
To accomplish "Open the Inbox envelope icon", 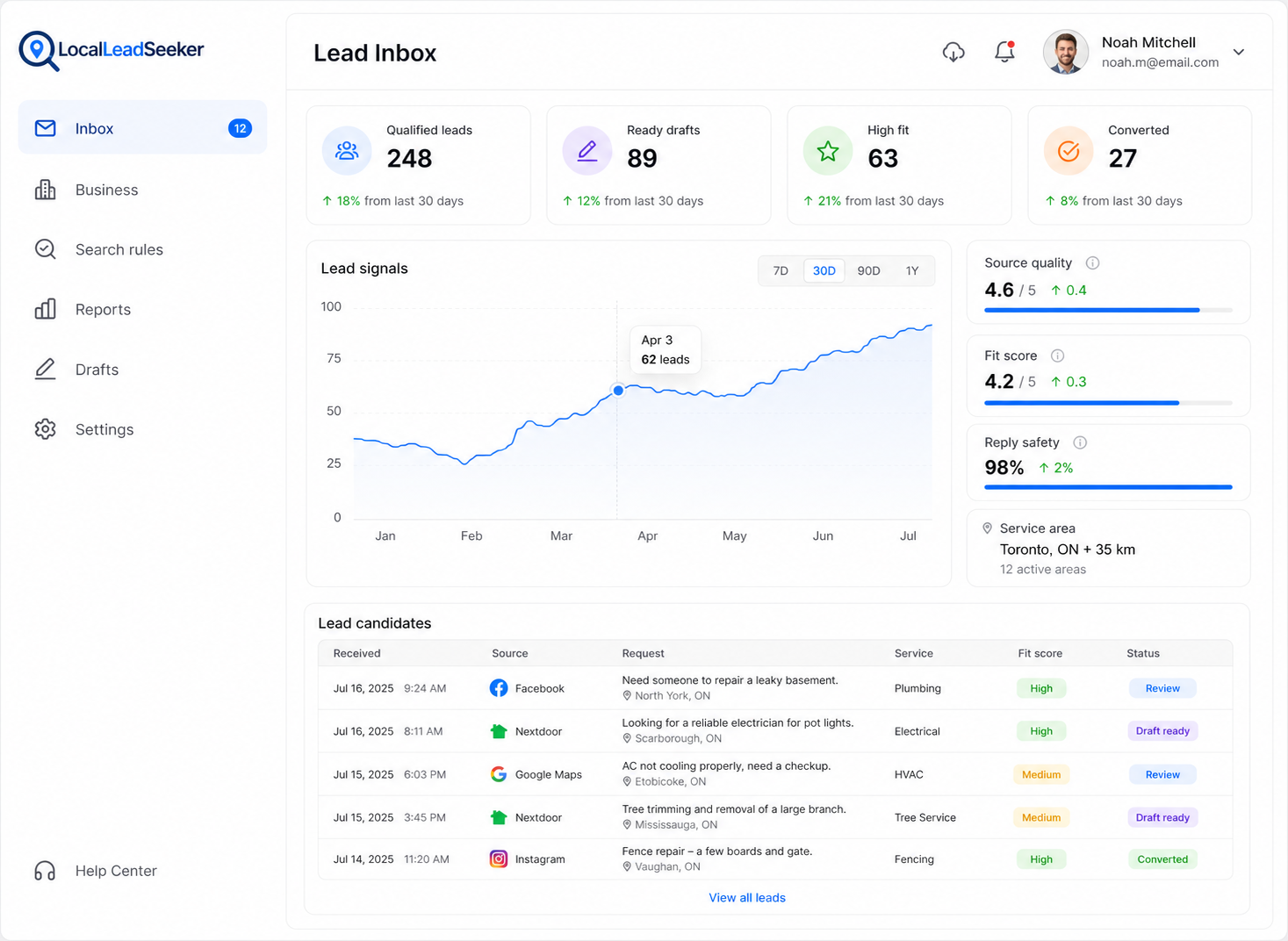I will [46, 128].
